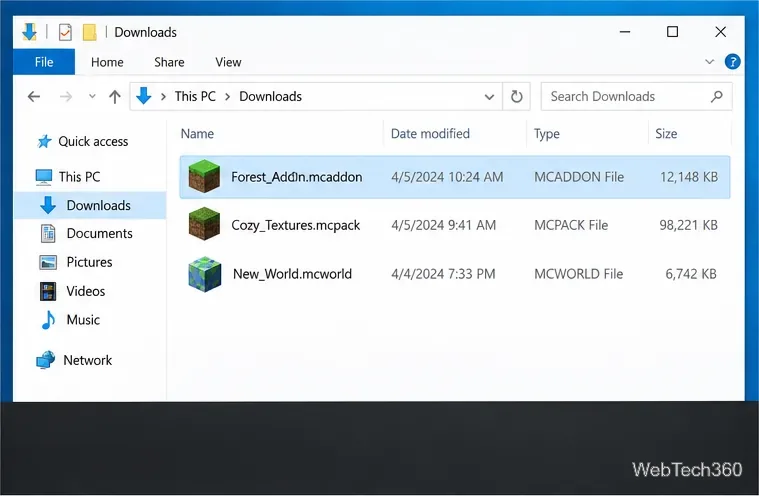Image resolution: width=759 pixels, height=496 pixels.
Task: Select the New_World.mcworld file name
Action: point(292,274)
